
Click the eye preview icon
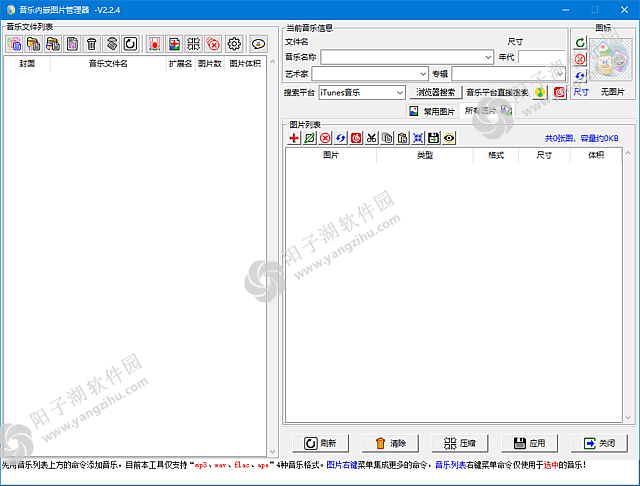449,138
